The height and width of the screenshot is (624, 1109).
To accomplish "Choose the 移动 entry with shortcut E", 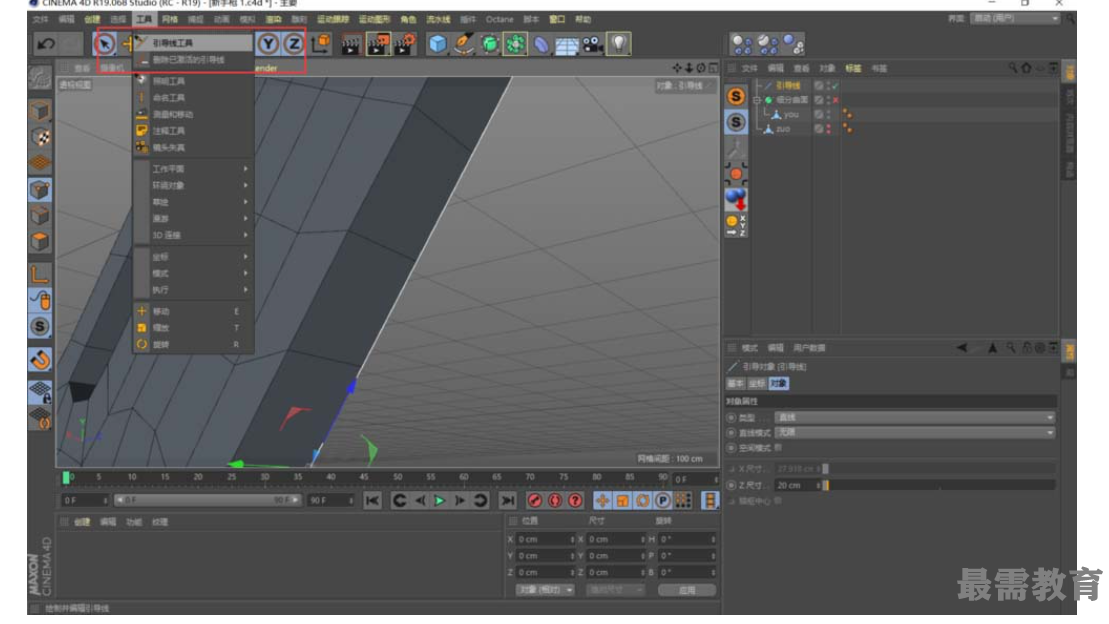I will coord(193,311).
